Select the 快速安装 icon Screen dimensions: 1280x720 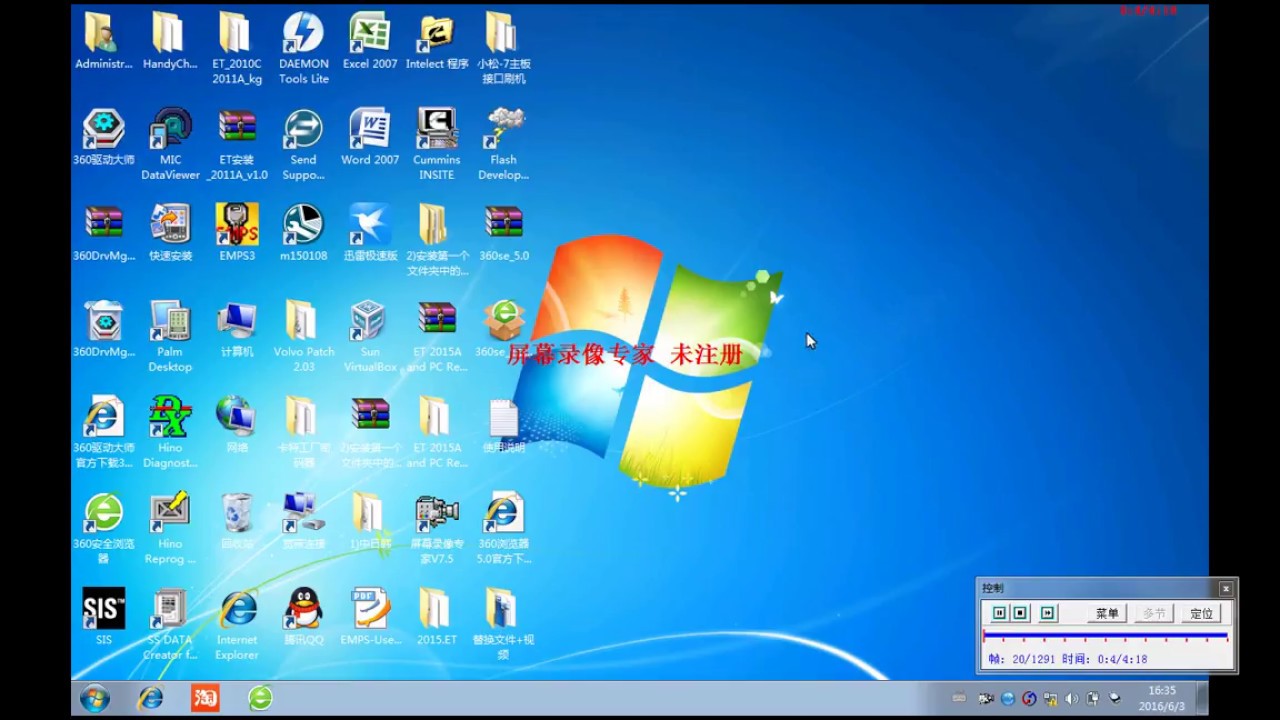coord(170,232)
